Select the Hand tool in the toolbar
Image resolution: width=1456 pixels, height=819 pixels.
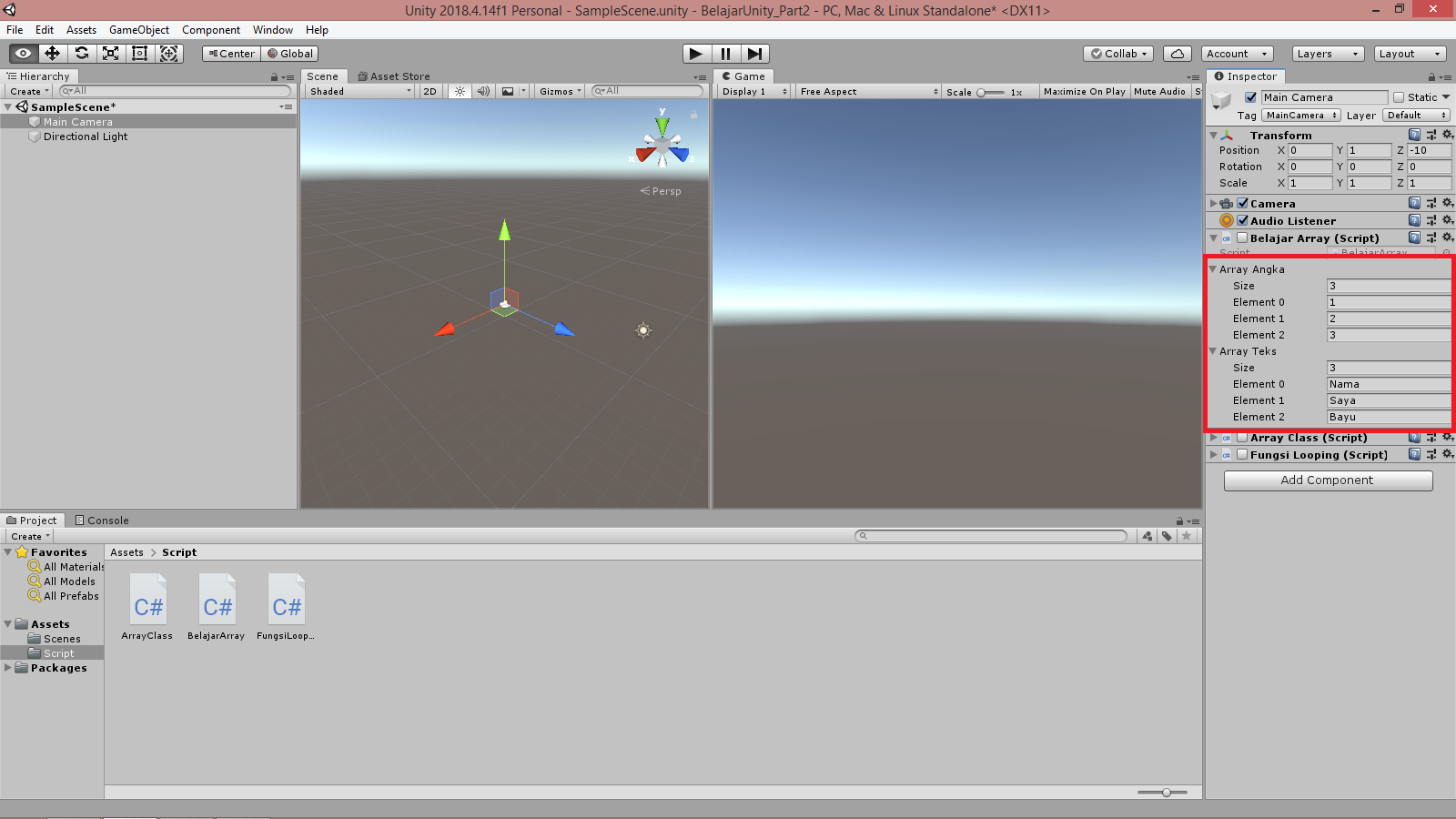click(23, 53)
